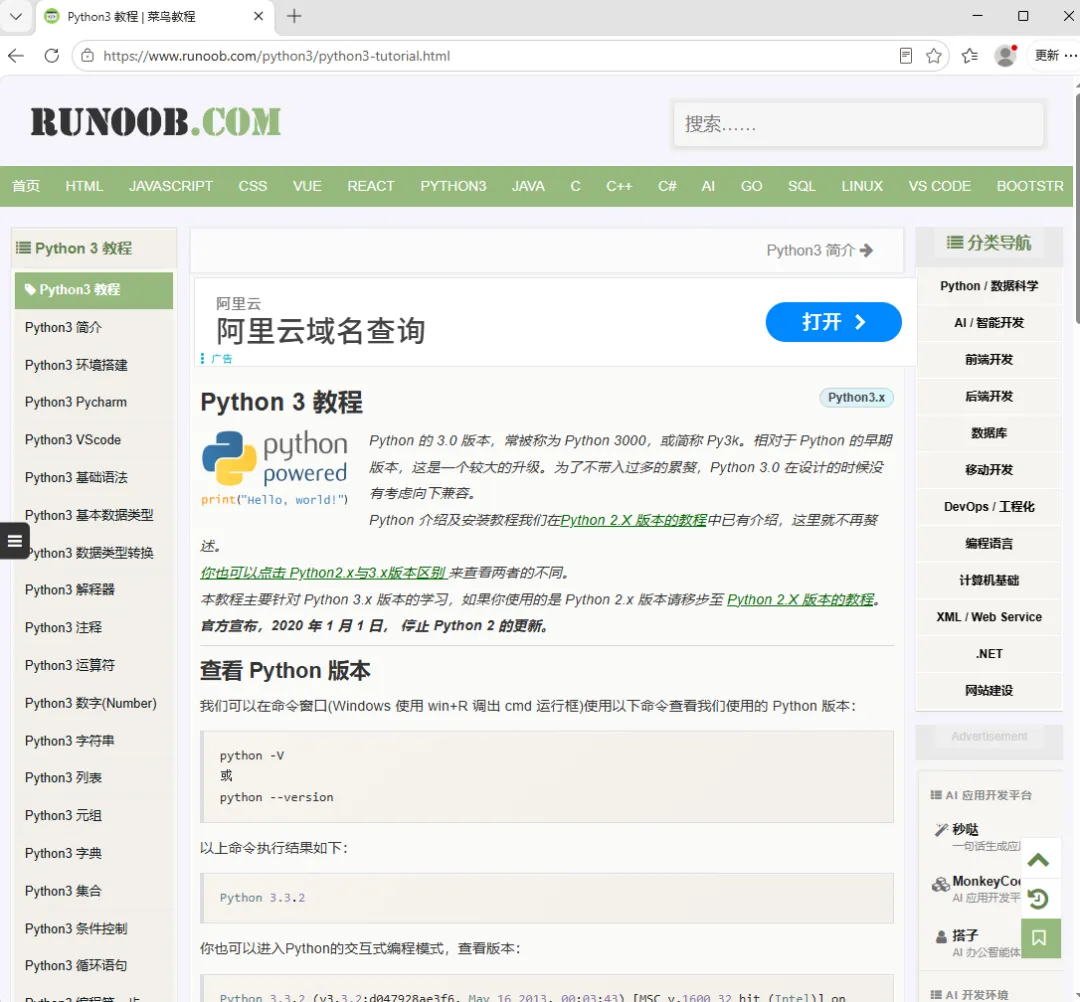
Task: Open C++ in the navigation bar
Action: [x=619, y=186]
